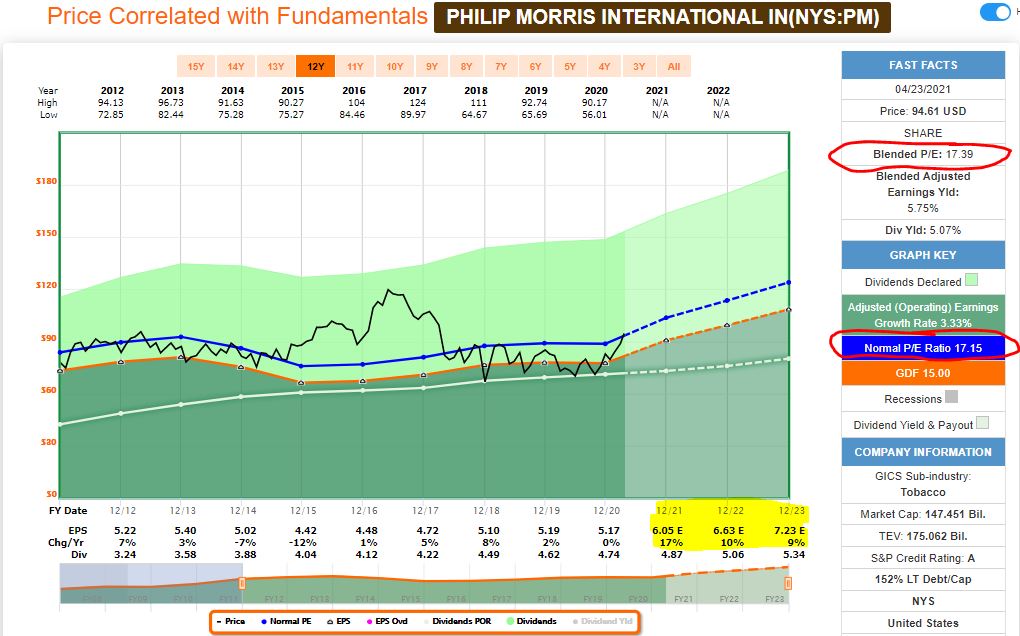The width and height of the screenshot is (1020, 636).
Task: Click the COMPANY INFORMATION panel header
Action: pyautogui.click(x=923, y=452)
